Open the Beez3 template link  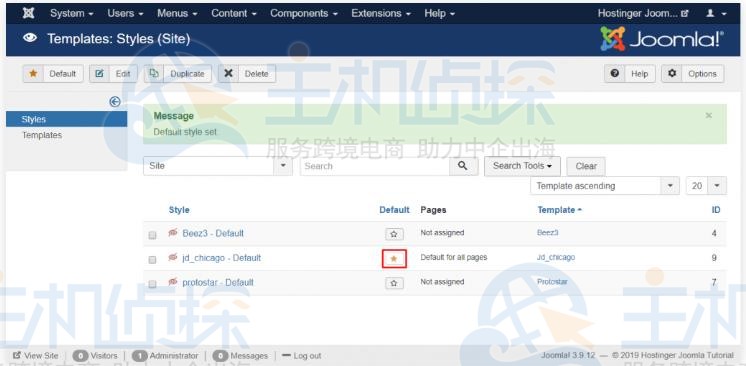[x=548, y=233]
